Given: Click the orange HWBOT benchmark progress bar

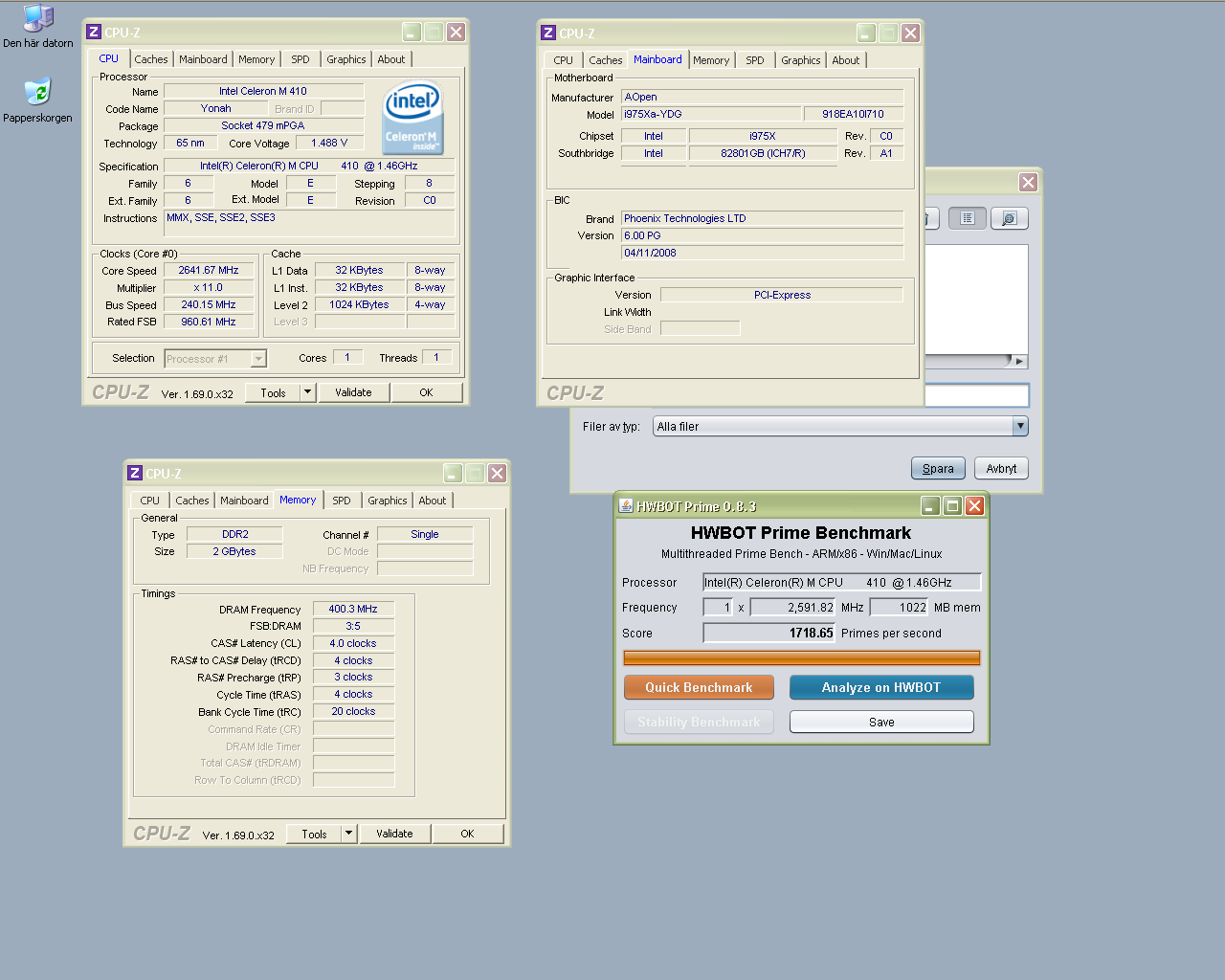Looking at the screenshot, I should (802, 657).
